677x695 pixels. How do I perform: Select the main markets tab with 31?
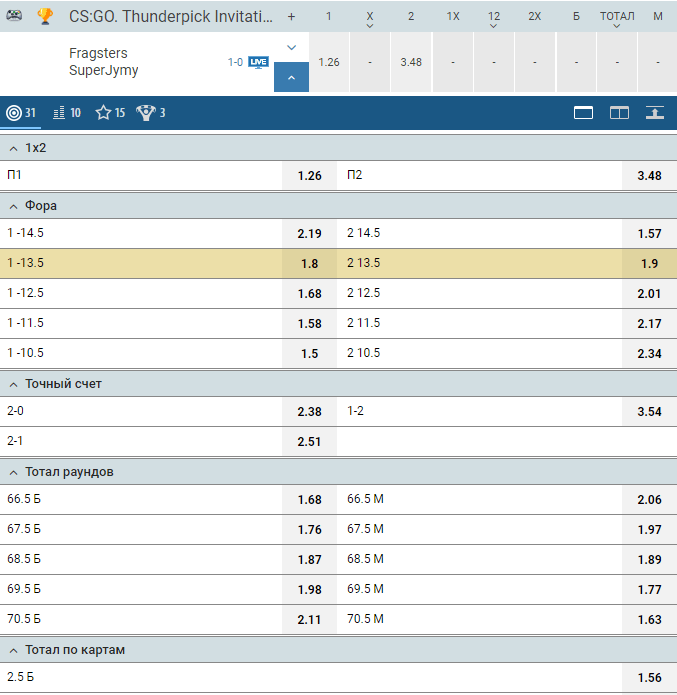(x=21, y=113)
